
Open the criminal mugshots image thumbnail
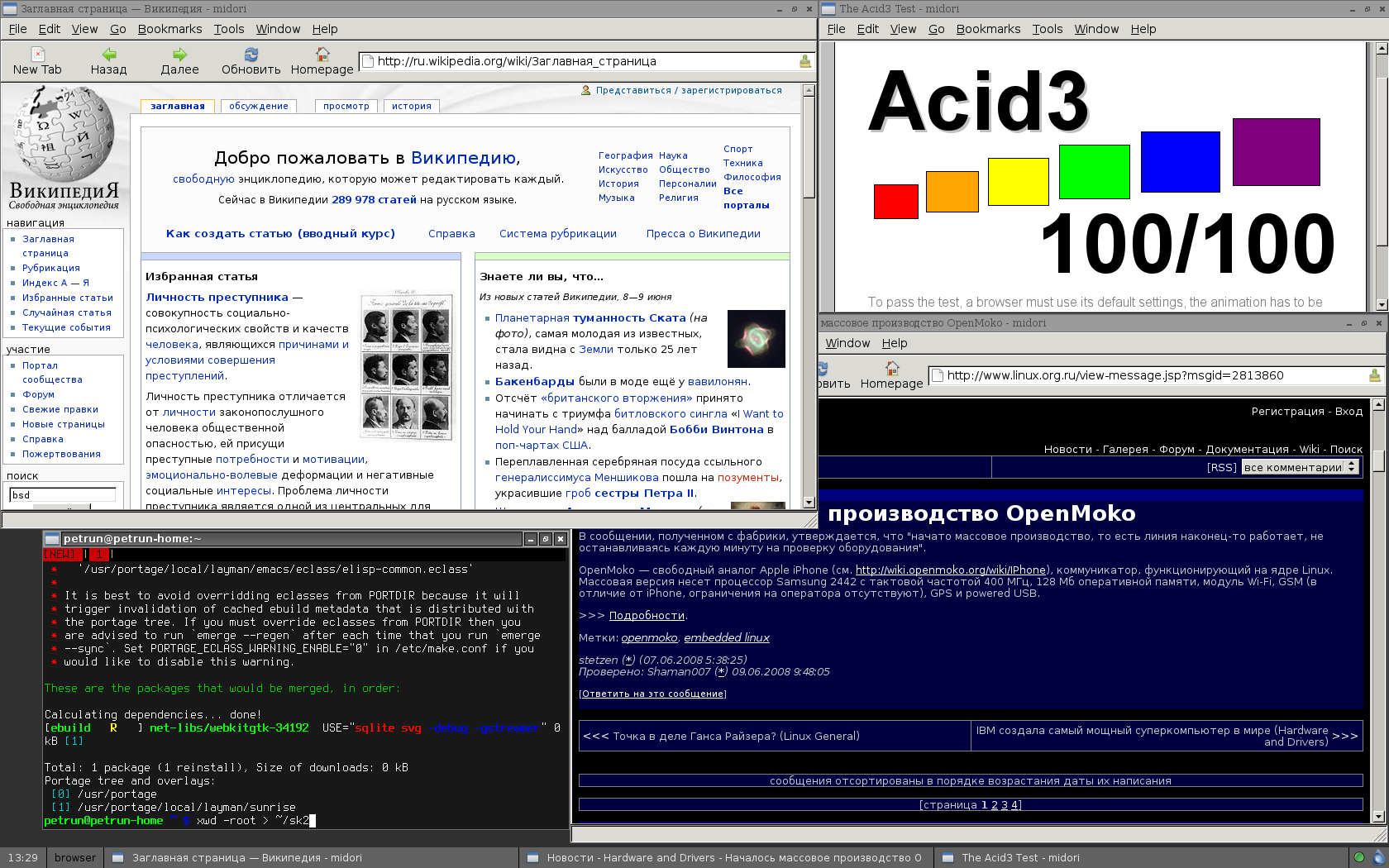pyautogui.click(x=406, y=364)
